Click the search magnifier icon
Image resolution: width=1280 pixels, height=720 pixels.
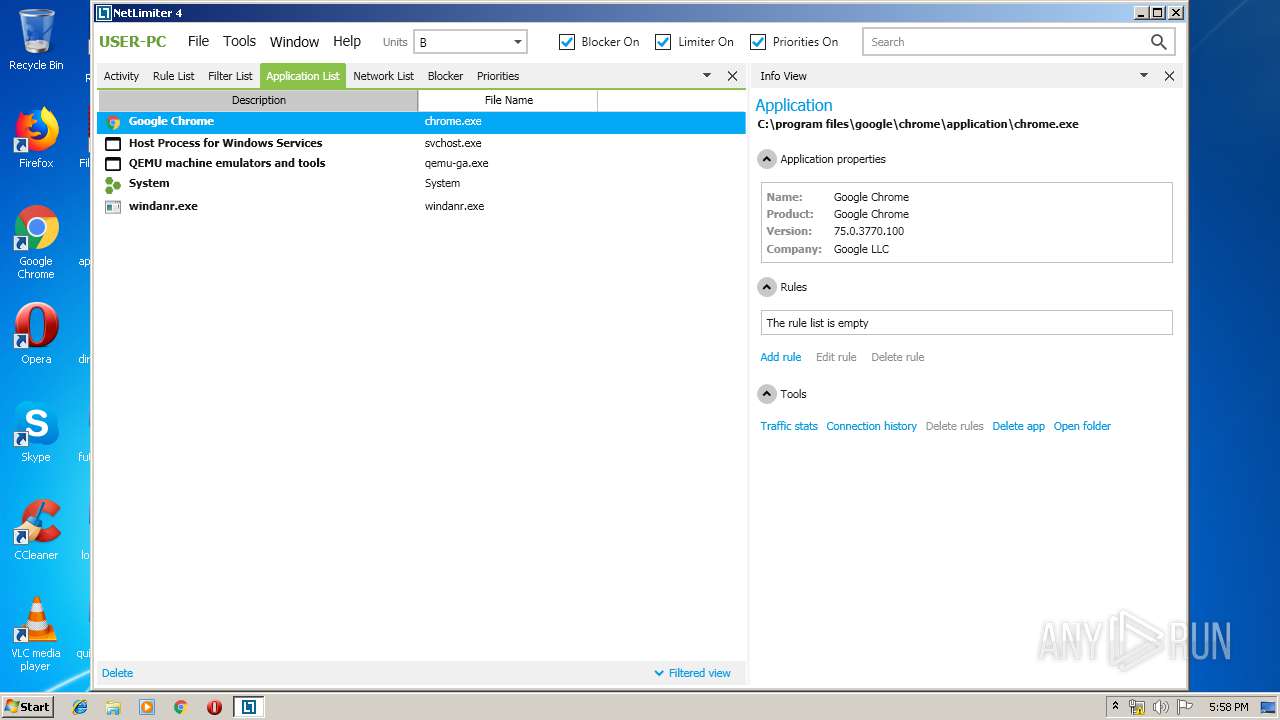coord(1158,42)
